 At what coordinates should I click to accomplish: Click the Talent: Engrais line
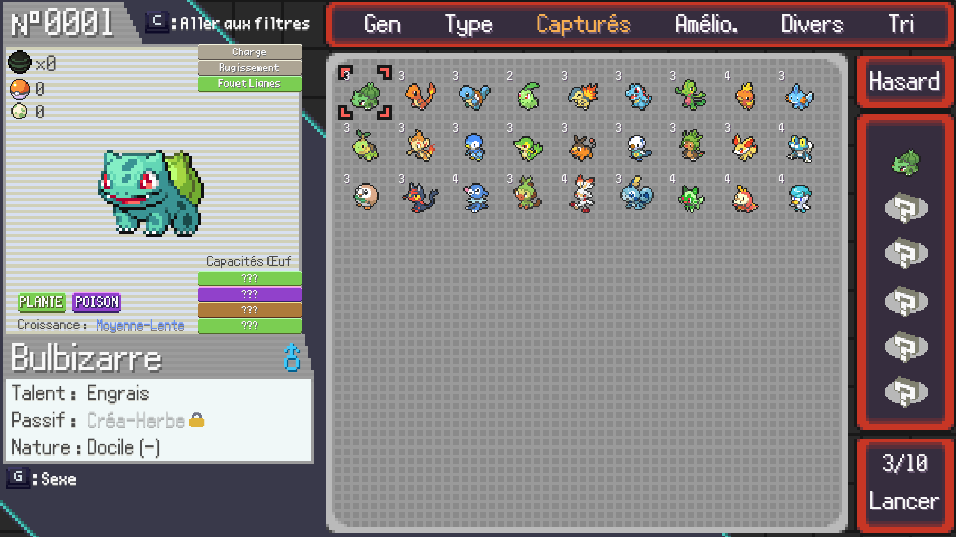(x=80, y=394)
